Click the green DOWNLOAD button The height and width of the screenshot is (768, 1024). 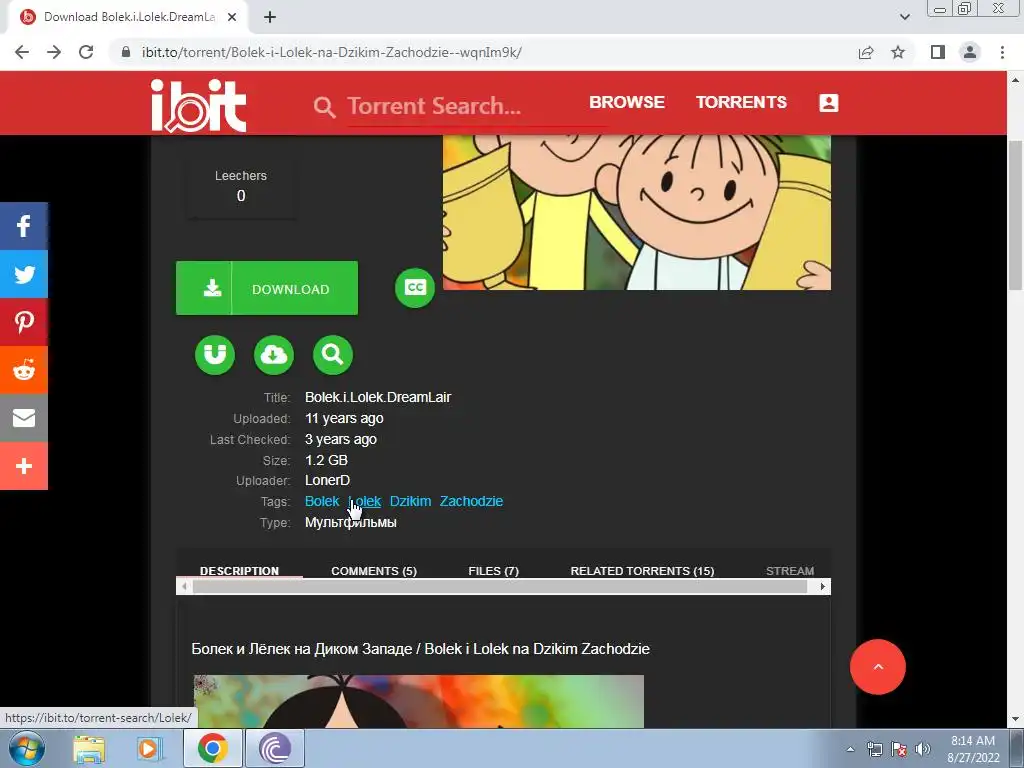click(266, 288)
